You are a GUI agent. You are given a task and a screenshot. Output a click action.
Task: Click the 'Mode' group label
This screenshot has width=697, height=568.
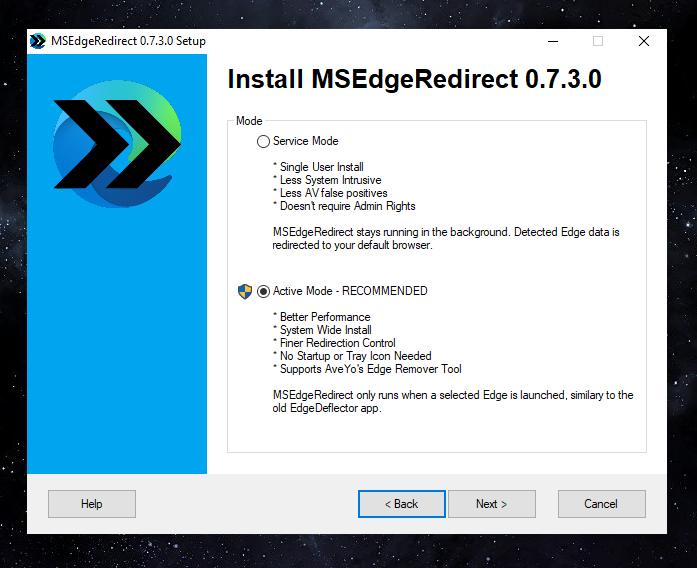[x=249, y=121]
